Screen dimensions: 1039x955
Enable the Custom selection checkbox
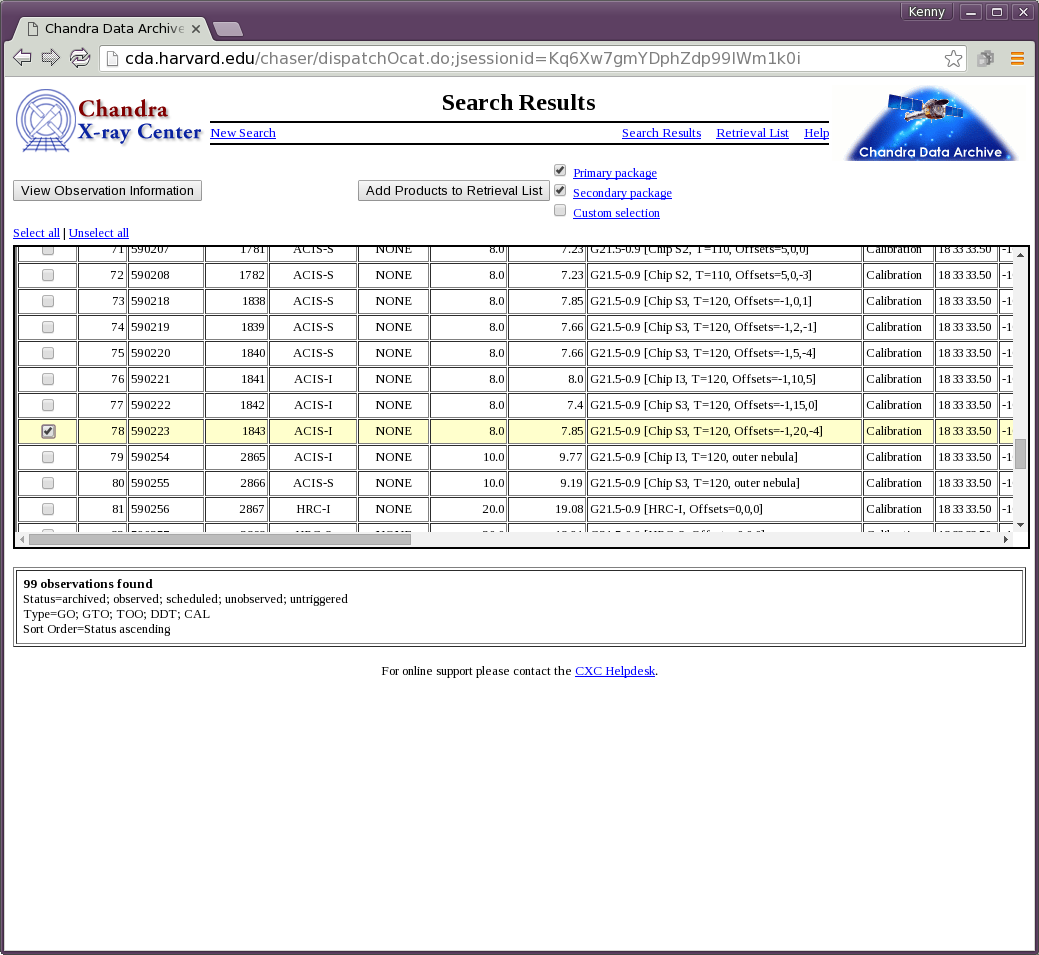point(560,211)
